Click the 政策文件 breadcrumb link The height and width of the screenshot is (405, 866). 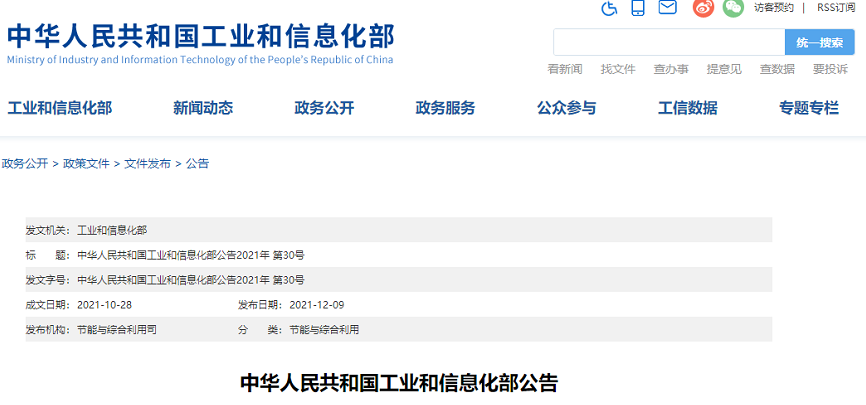[x=86, y=164]
